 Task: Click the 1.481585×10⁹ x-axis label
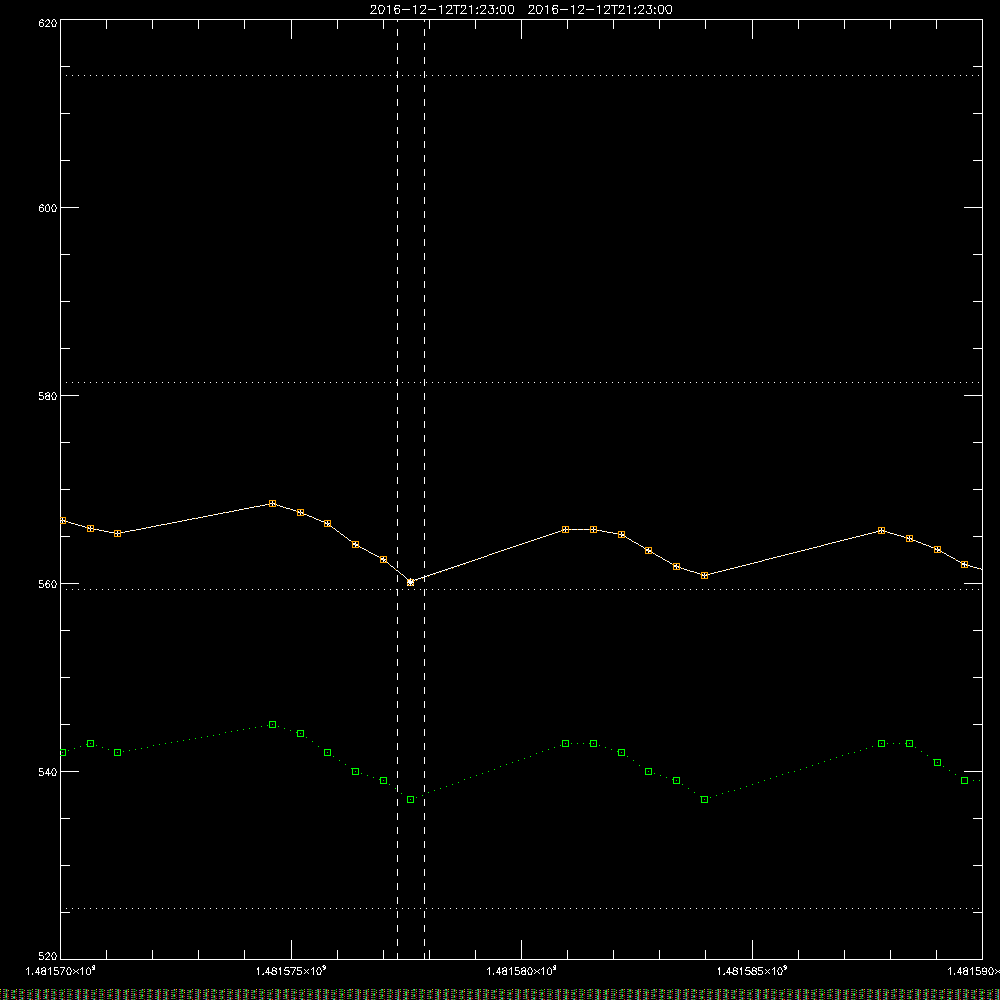point(753,971)
